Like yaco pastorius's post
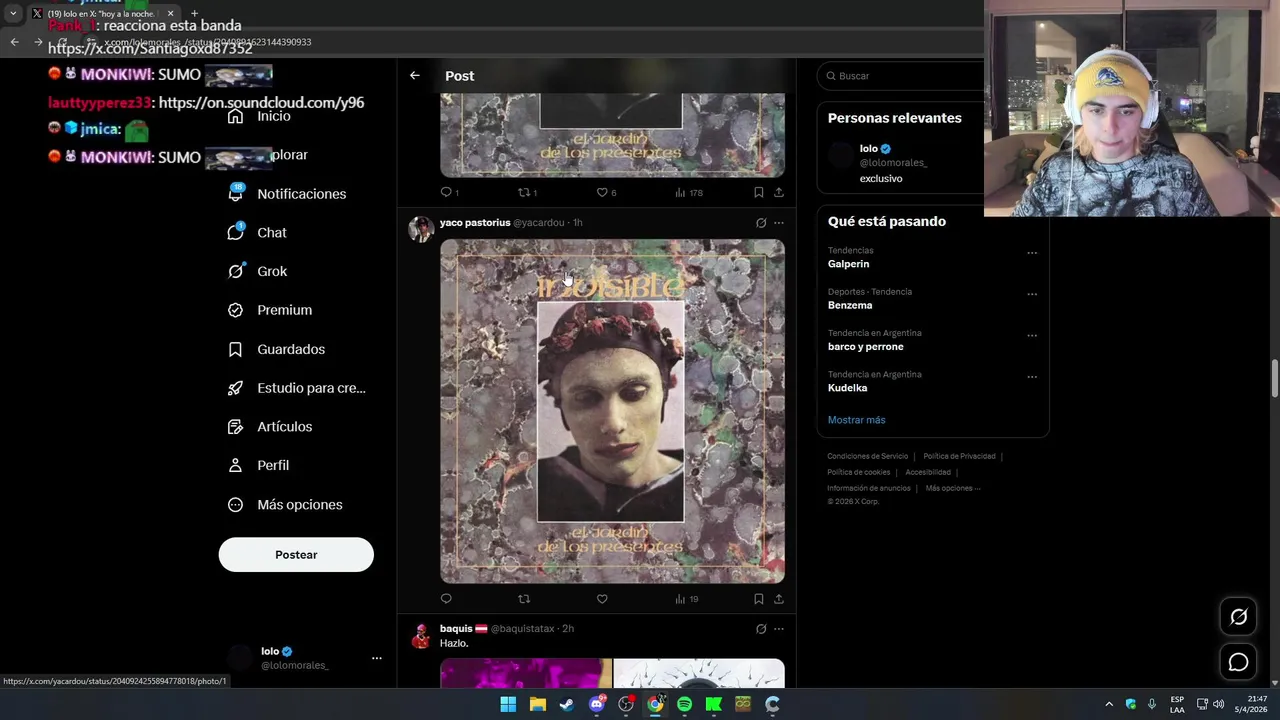Viewport: 1280px width, 720px height. tap(602, 599)
